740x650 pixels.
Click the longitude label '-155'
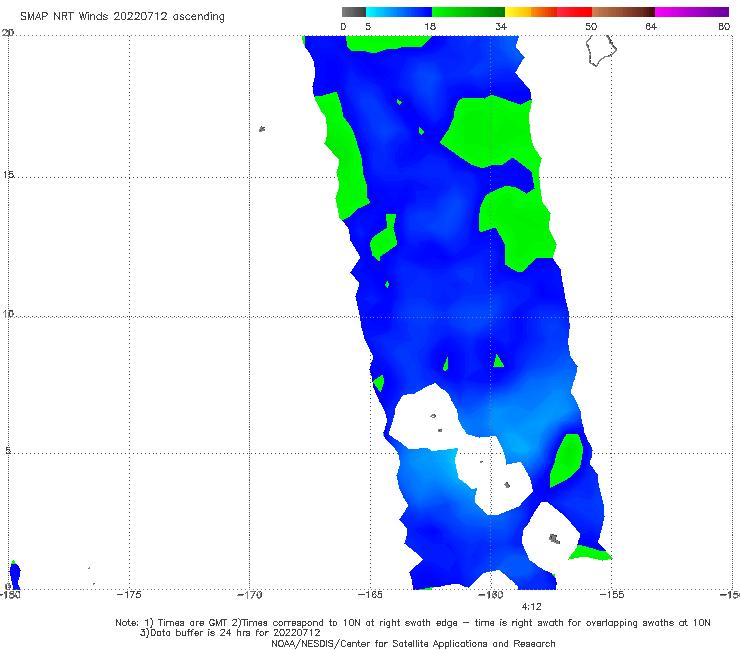point(611,595)
